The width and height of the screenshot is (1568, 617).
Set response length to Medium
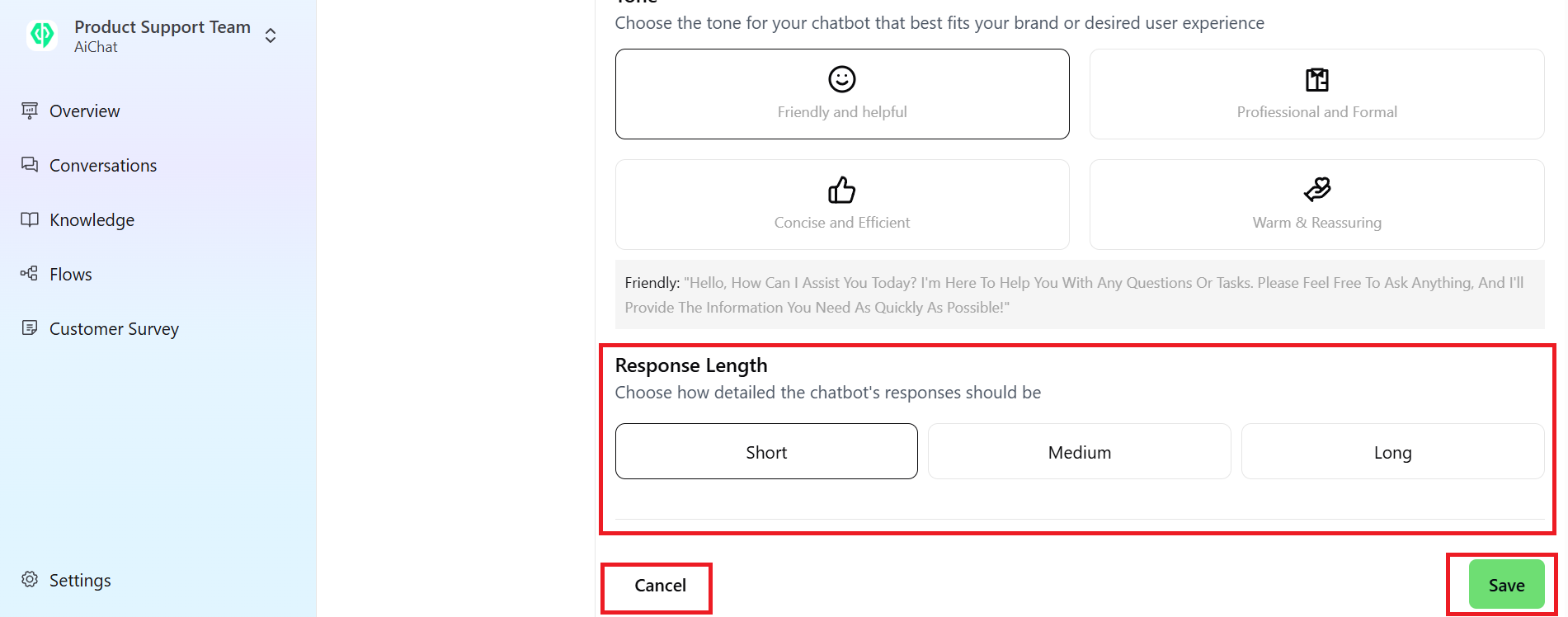[1079, 452]
